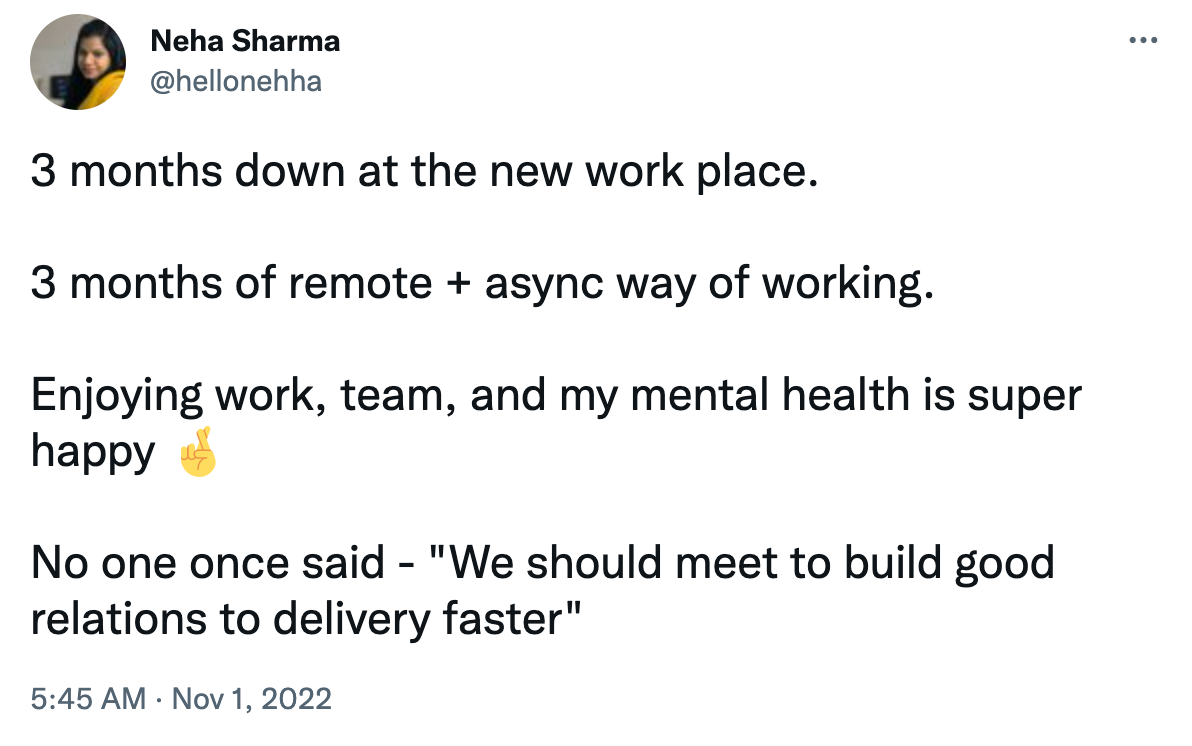Click the date Nov 1, 2022
This screenshot has width=1192, height=746.
(x=252, y=700)
